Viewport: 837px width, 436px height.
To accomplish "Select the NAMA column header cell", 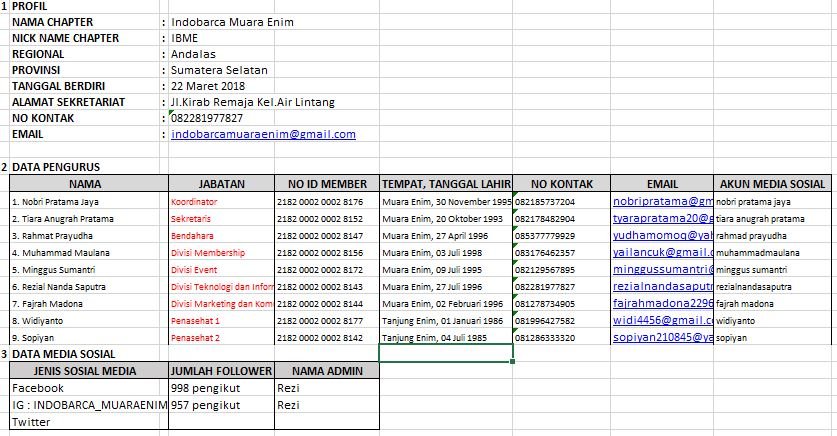I will click(x=89, y=184).
